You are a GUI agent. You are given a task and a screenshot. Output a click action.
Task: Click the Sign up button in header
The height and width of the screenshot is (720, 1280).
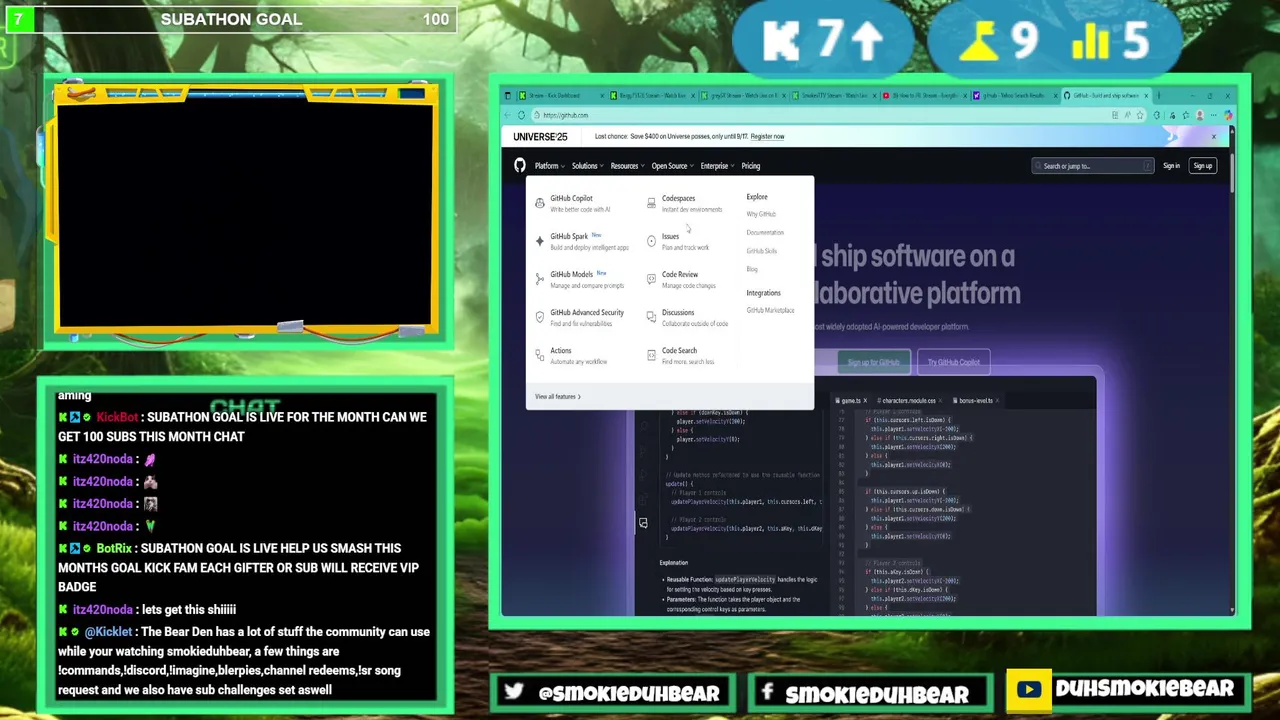(1202, 166)
